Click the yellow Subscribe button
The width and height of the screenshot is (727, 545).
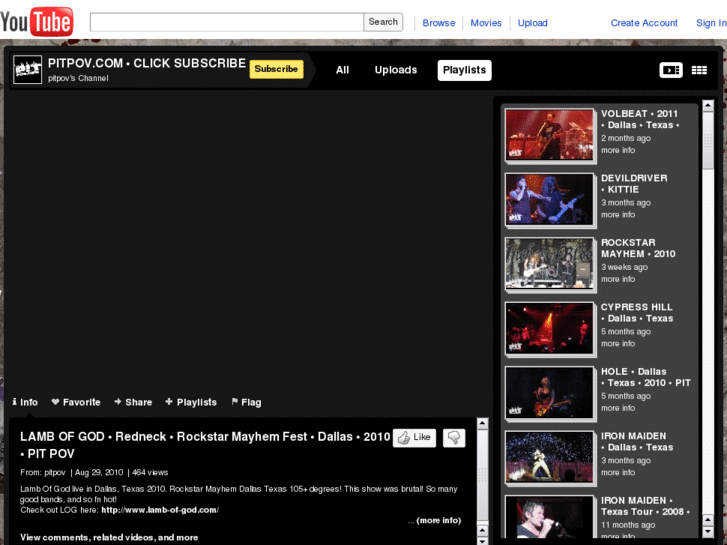(276, 69)
